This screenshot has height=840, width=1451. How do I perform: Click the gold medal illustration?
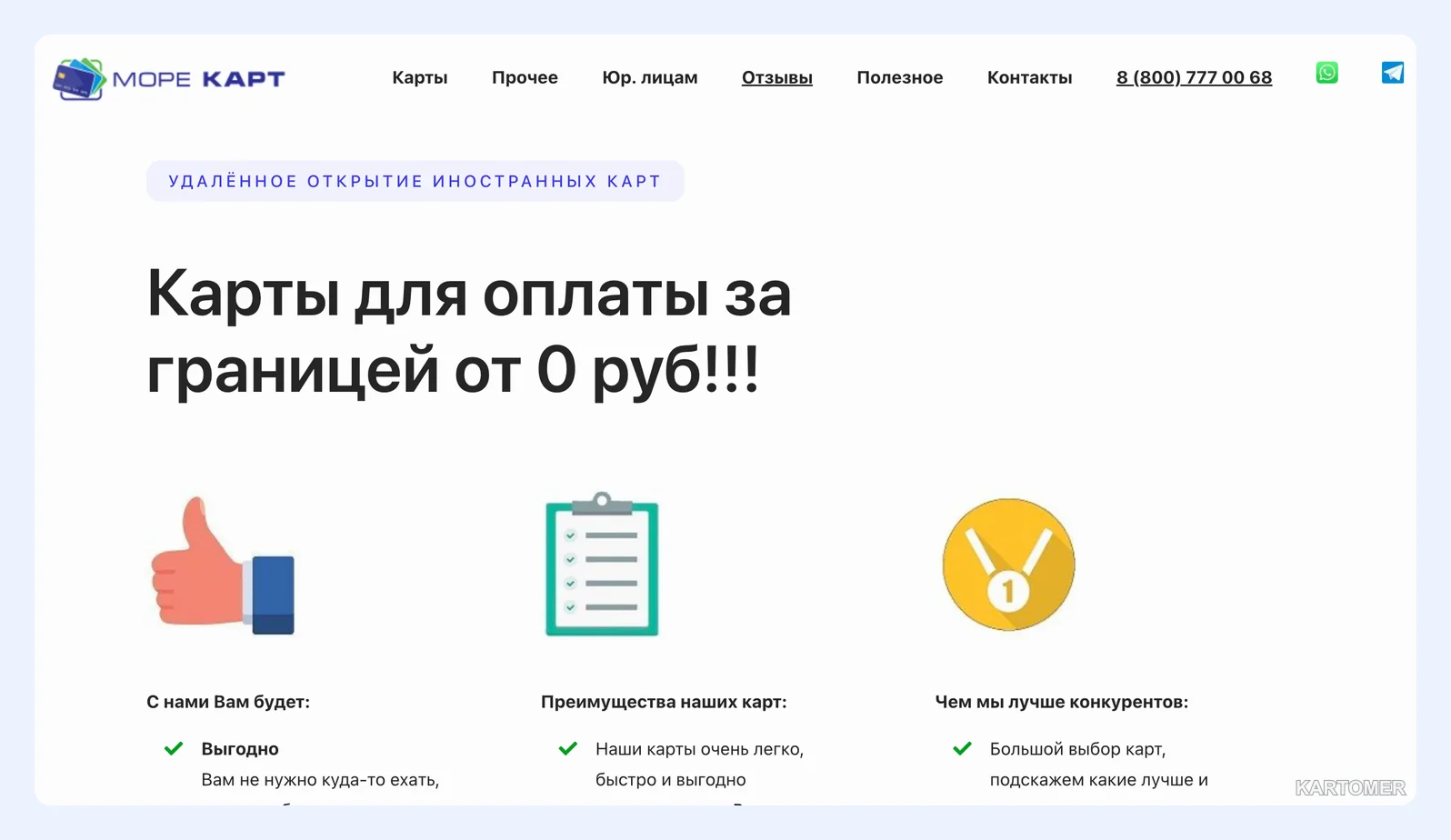click(1008, 565)
